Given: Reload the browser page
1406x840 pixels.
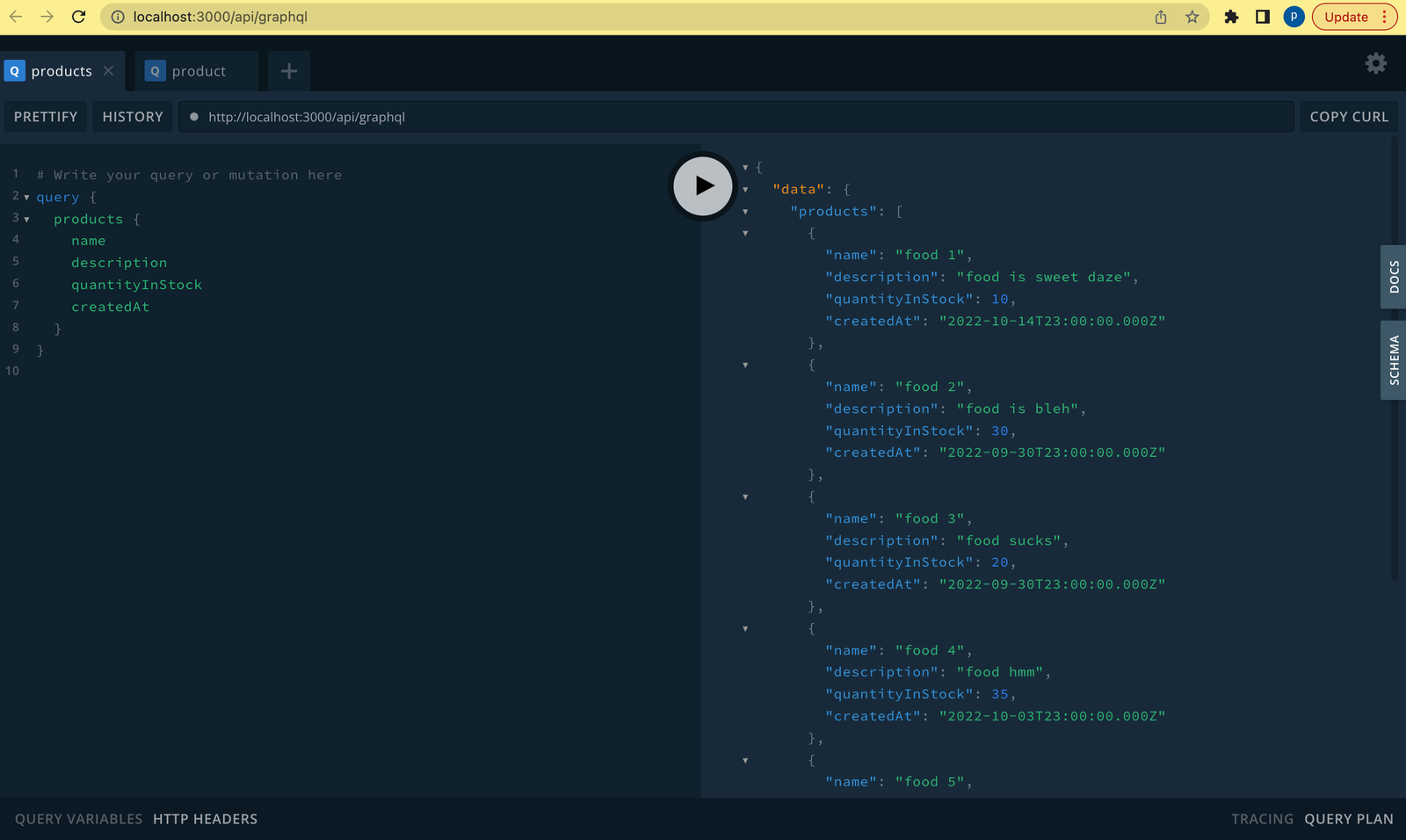Looking at the screenshot, I should tap(78, 17).
